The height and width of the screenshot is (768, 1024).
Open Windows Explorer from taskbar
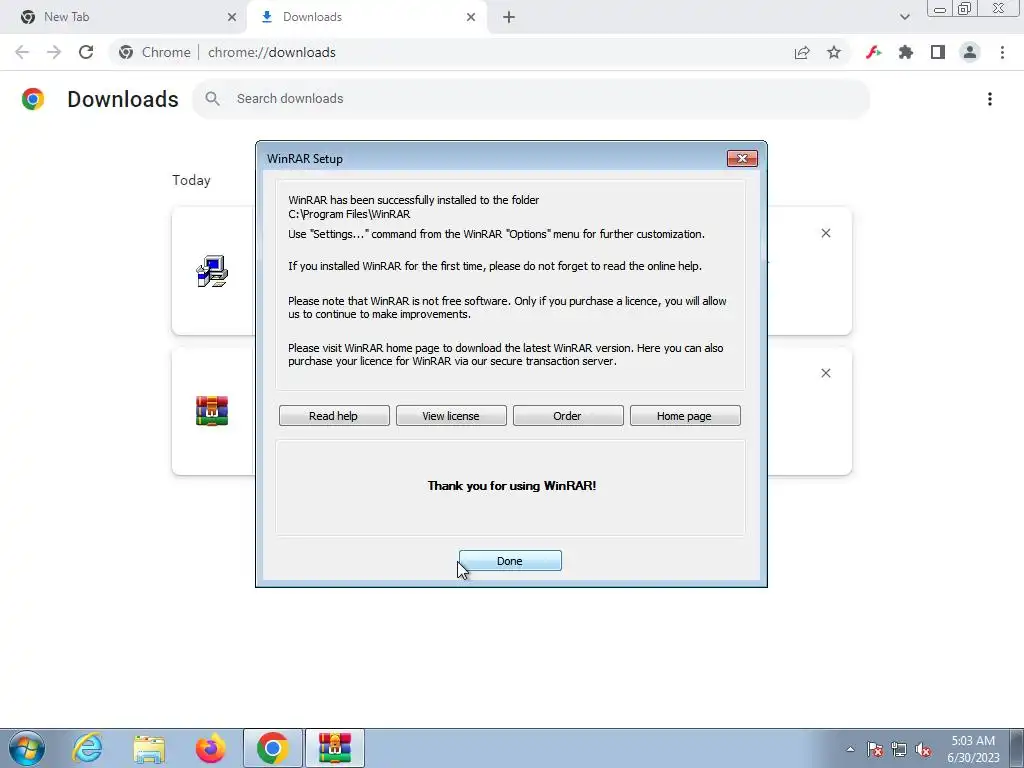tap(149, 748)
